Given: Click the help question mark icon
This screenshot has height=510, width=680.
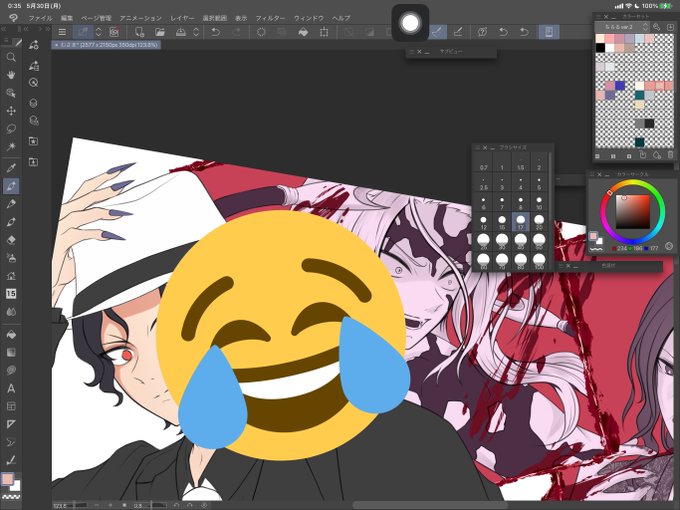Looking at the screenshot, I should [482, 32].
